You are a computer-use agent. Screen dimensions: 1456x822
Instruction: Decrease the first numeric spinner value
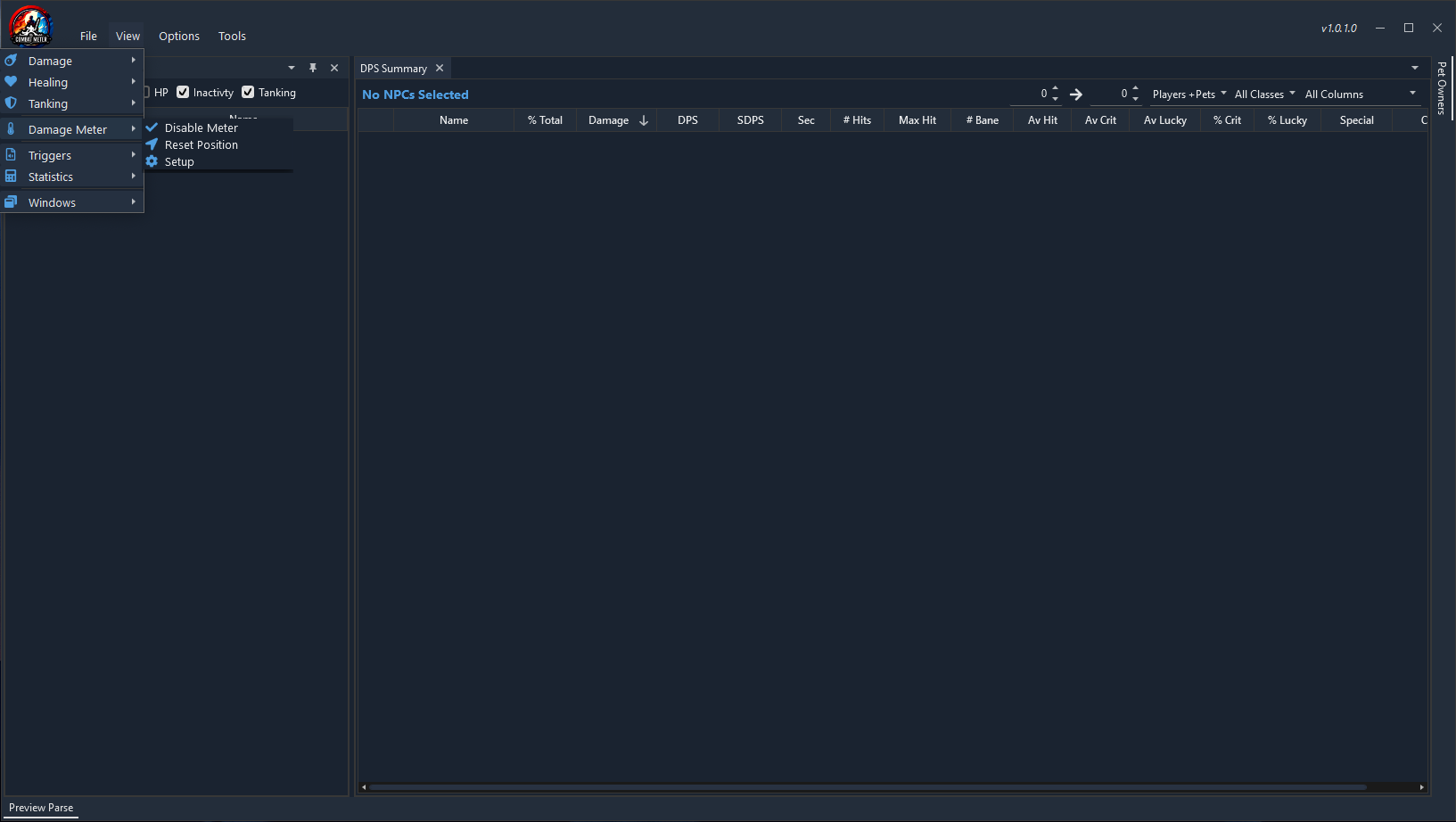(1056, 99)
